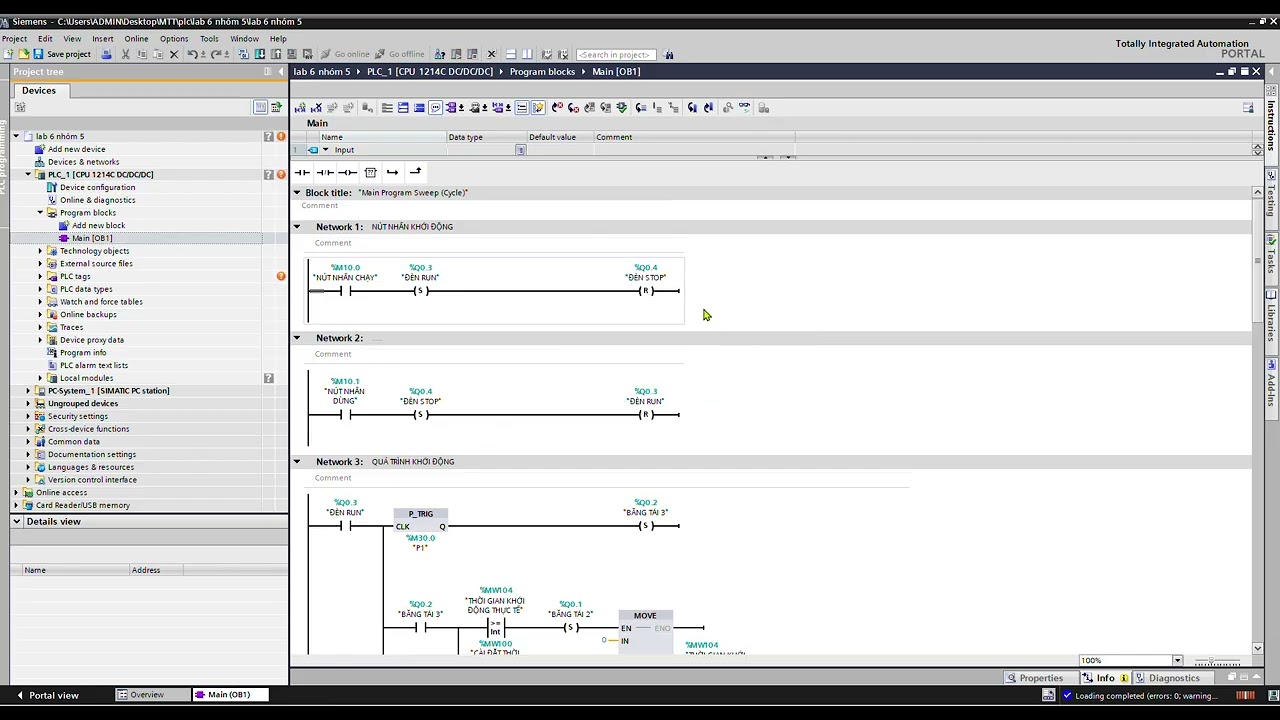Open the Options menu
The image size is (1280, 720).
(x=174, y=39)
